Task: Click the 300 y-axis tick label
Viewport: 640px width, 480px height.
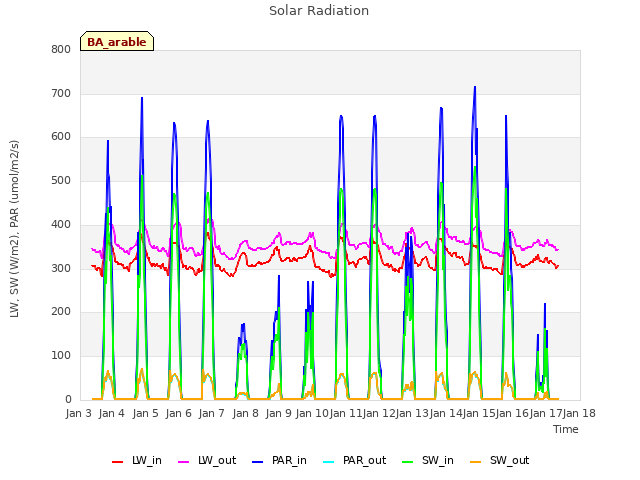Action: 61,269
